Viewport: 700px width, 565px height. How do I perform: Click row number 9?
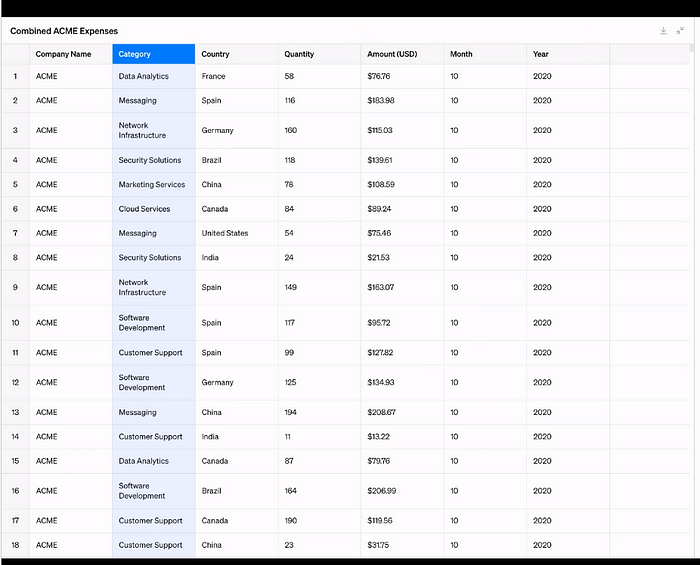pos(15,287)
